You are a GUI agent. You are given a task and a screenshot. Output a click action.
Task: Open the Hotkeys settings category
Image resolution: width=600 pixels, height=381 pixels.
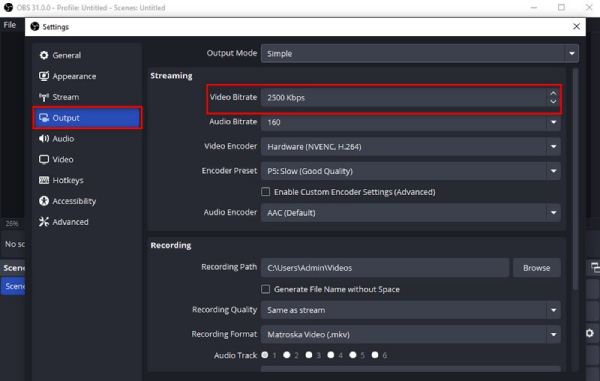(x=87, y=180)
